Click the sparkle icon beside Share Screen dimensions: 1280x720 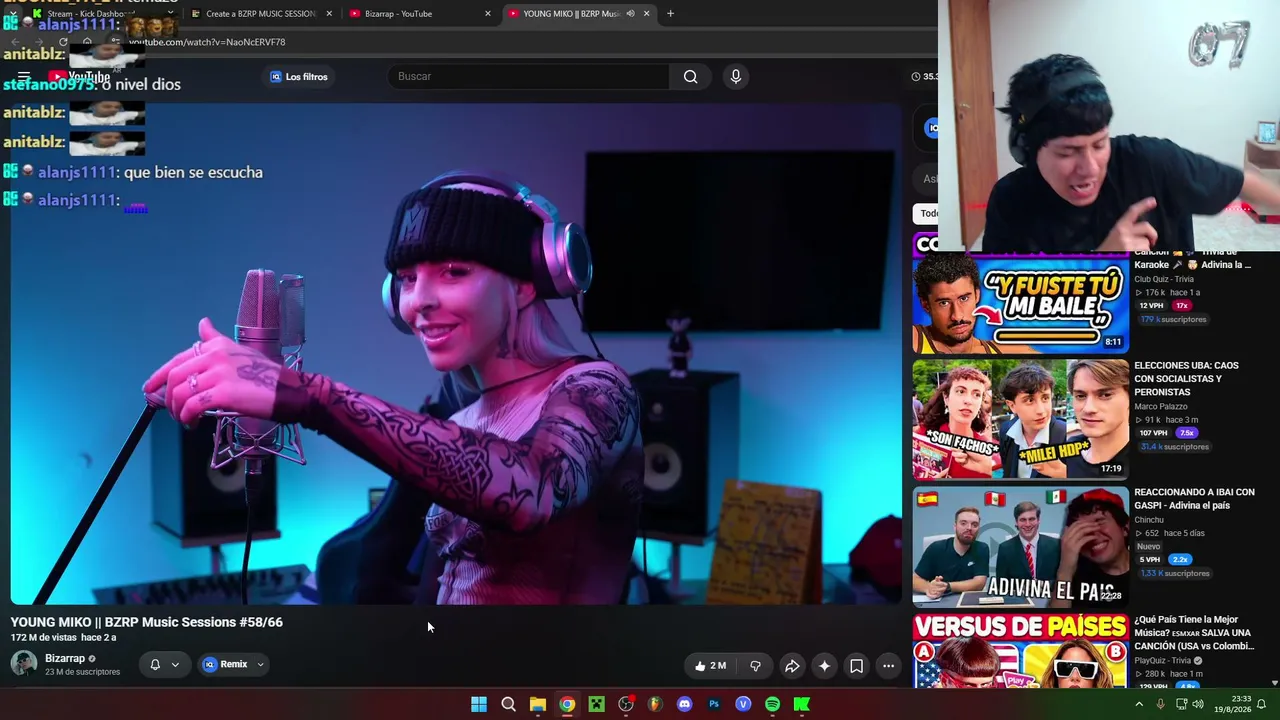click(x=824, y=666)
